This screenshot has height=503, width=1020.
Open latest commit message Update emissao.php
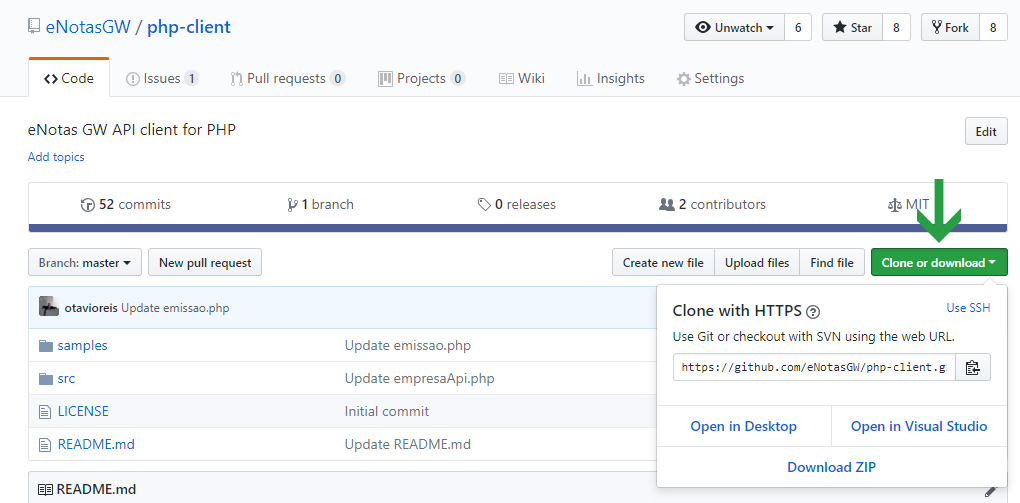pos(175,308)
